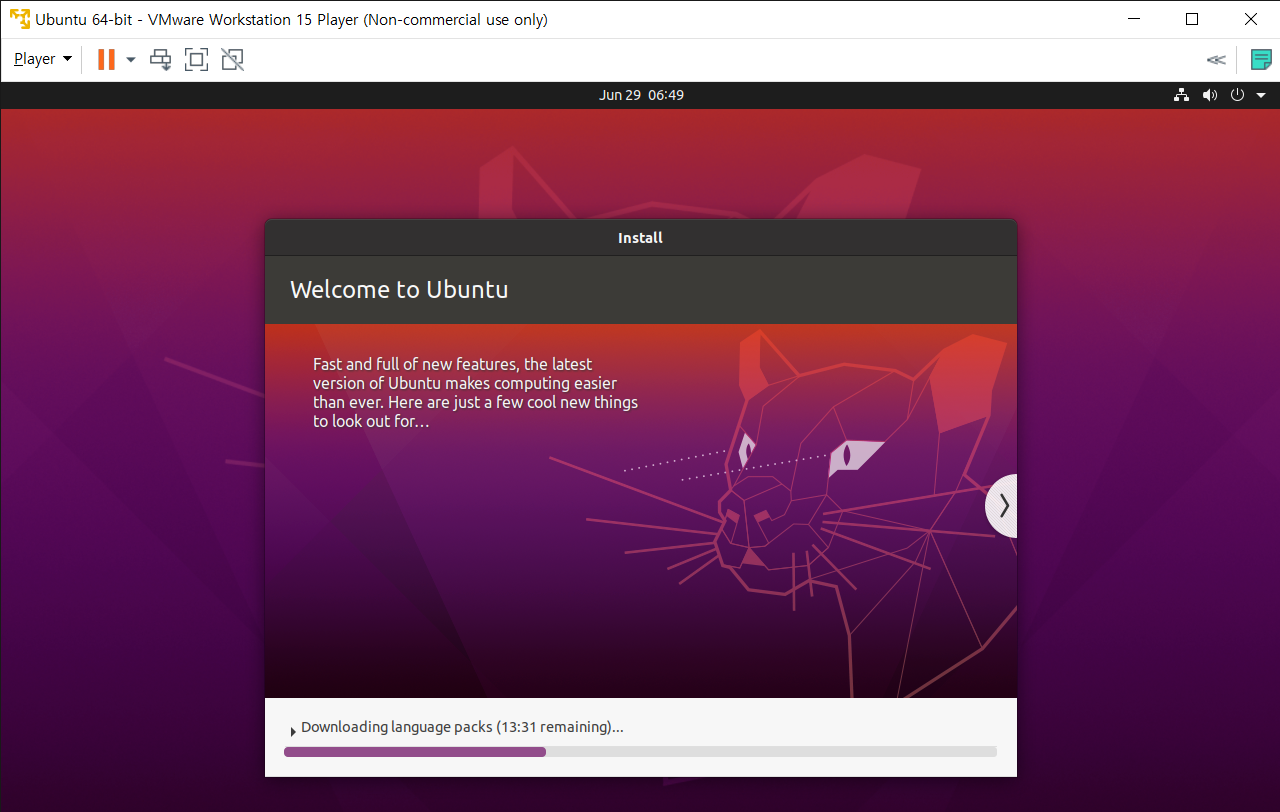The height and width of the screenshot is (812, 1280).
Task: Click the volume speaker icon
Action: 1210,95
